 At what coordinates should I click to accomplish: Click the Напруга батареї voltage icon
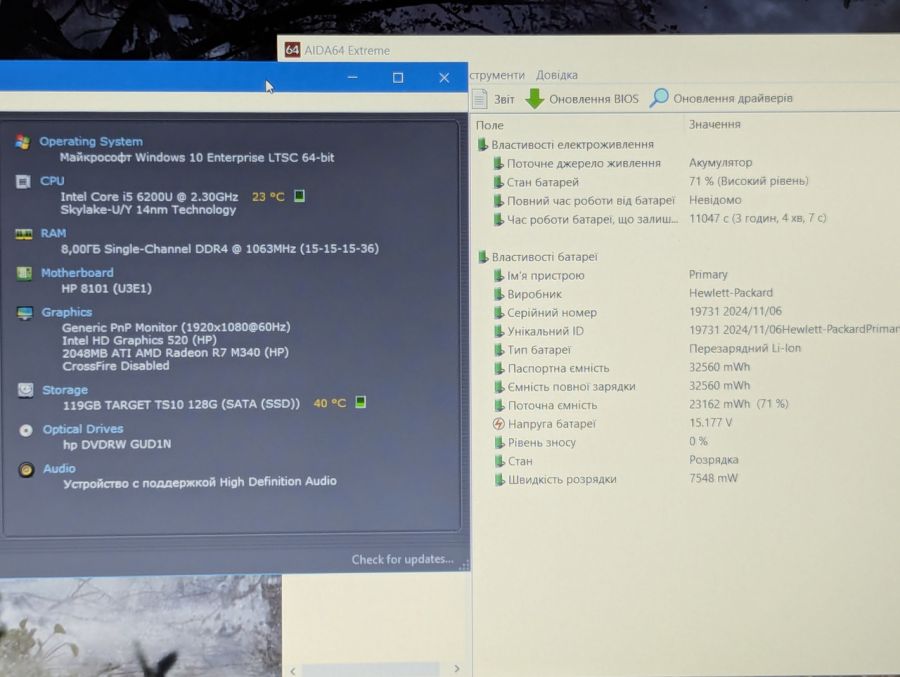point(498,424)
